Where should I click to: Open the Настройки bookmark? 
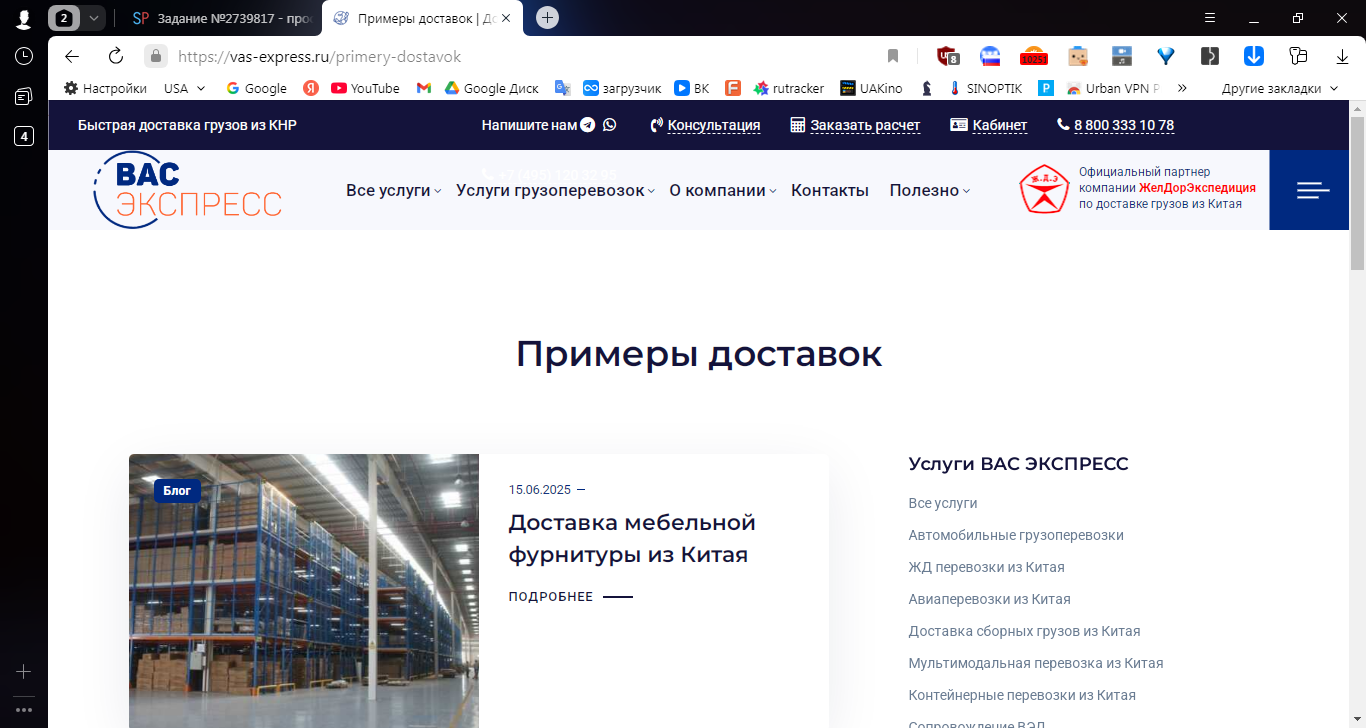coord(105,88)
